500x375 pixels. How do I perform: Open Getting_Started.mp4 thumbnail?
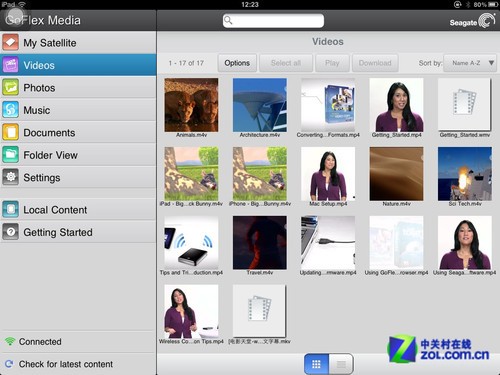[x=396, y=105]
